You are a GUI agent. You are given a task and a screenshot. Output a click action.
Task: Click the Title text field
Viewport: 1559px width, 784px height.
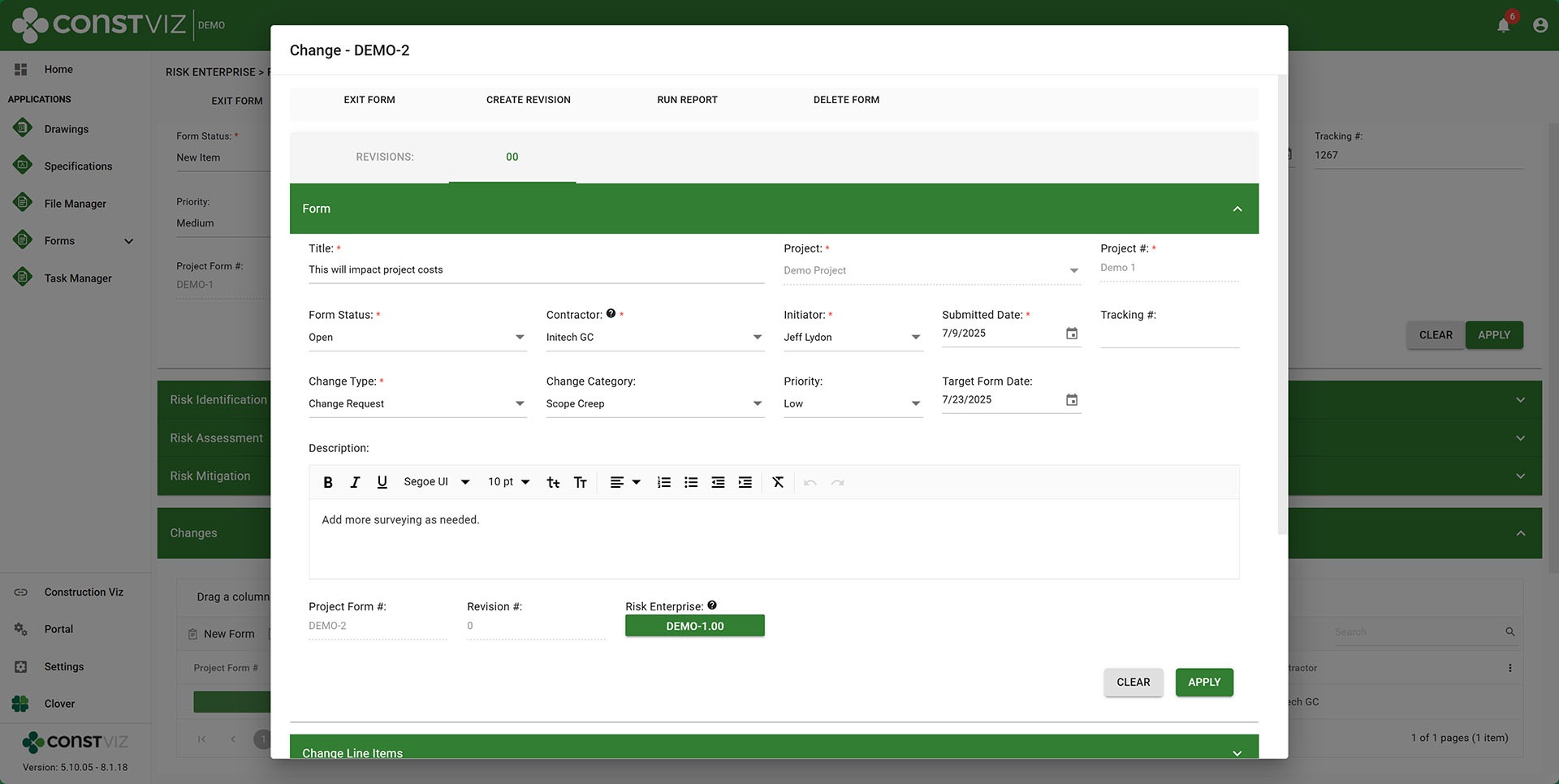(536, 270)
